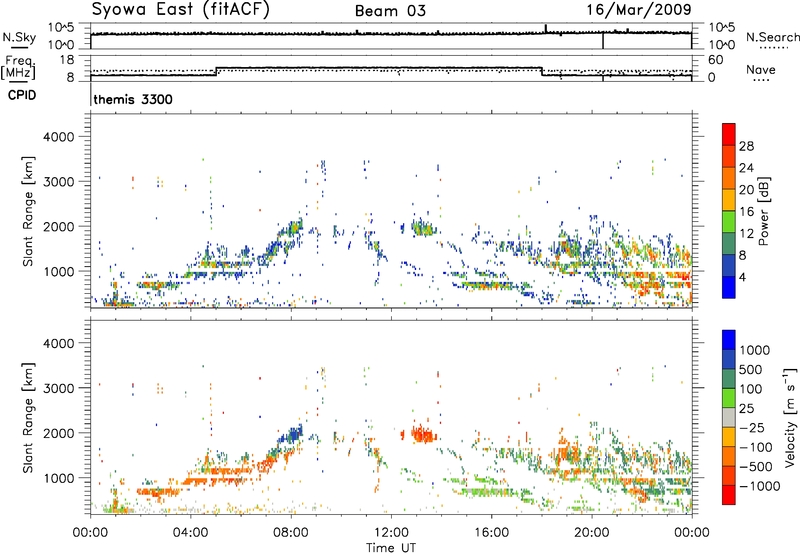800x554 pixels.
Task: Click the "18" frequency axis value
Action: tap(66, 60)
